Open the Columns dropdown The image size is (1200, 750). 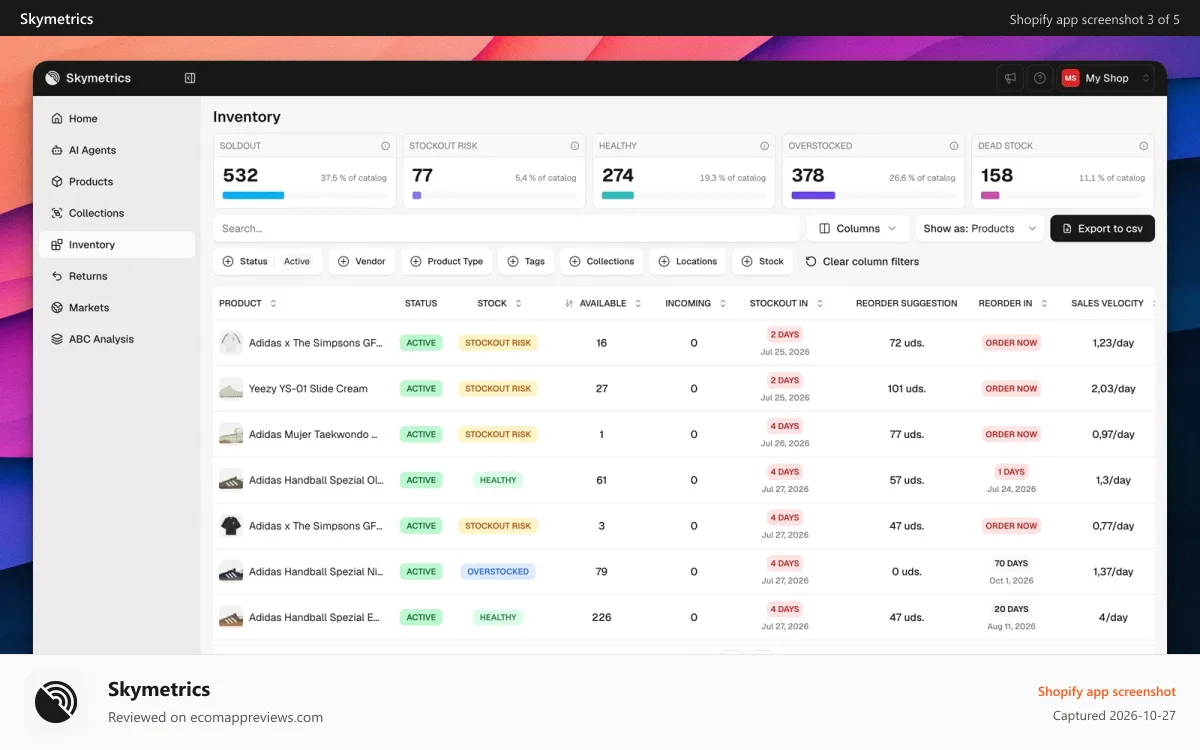coord(858,228)
